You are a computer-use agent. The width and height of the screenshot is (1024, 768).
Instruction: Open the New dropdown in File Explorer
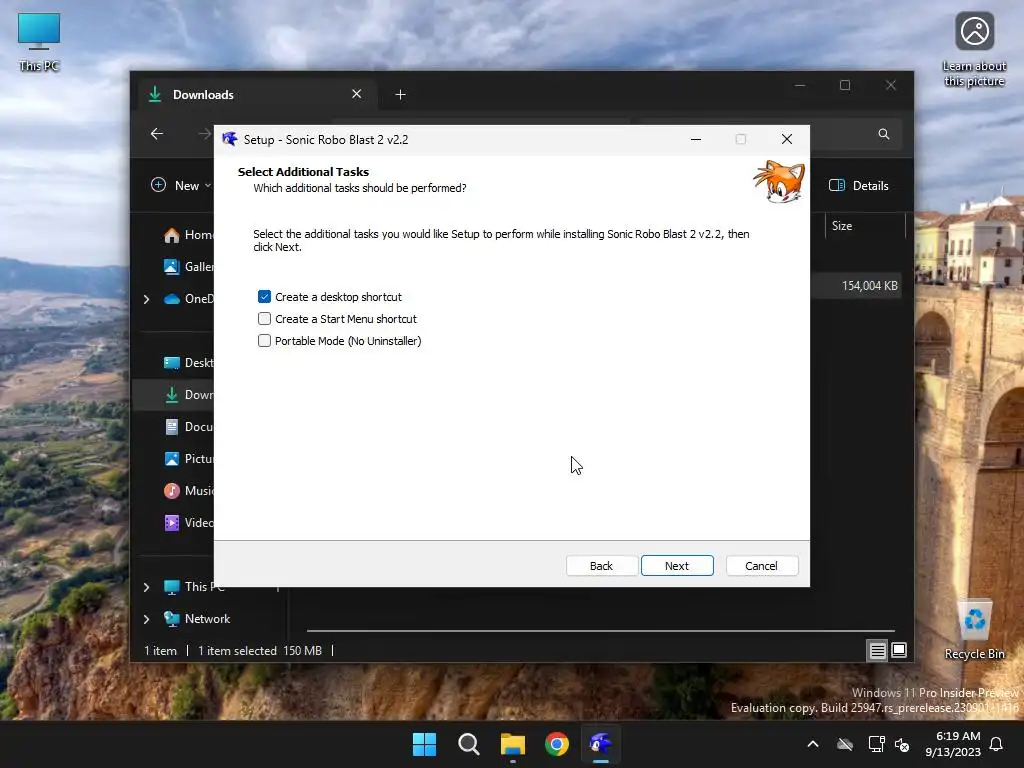tap(181, 185)
